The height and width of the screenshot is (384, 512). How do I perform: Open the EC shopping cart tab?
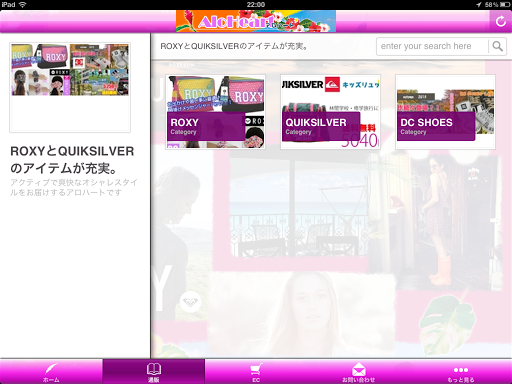tap(256, 372)
